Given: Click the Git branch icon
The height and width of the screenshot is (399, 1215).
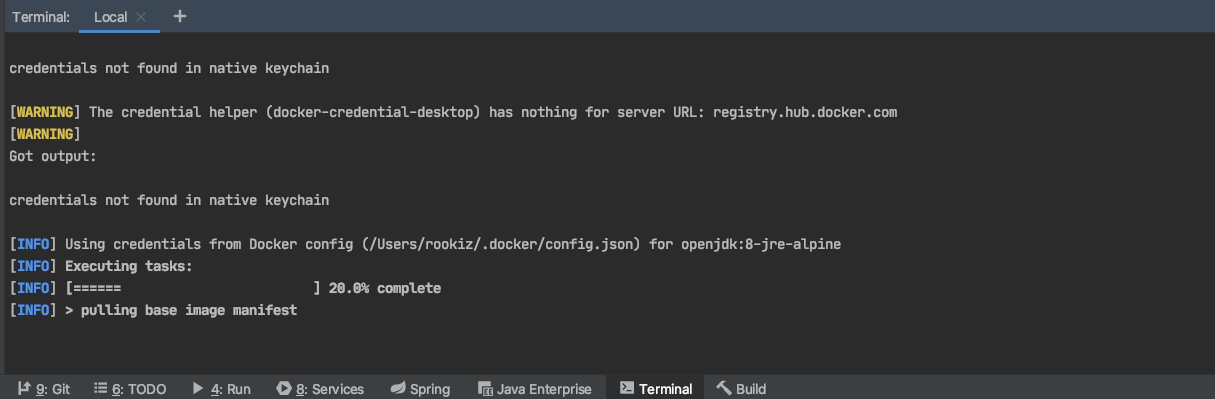Looking at the screenshot, I should coord(24,388).
